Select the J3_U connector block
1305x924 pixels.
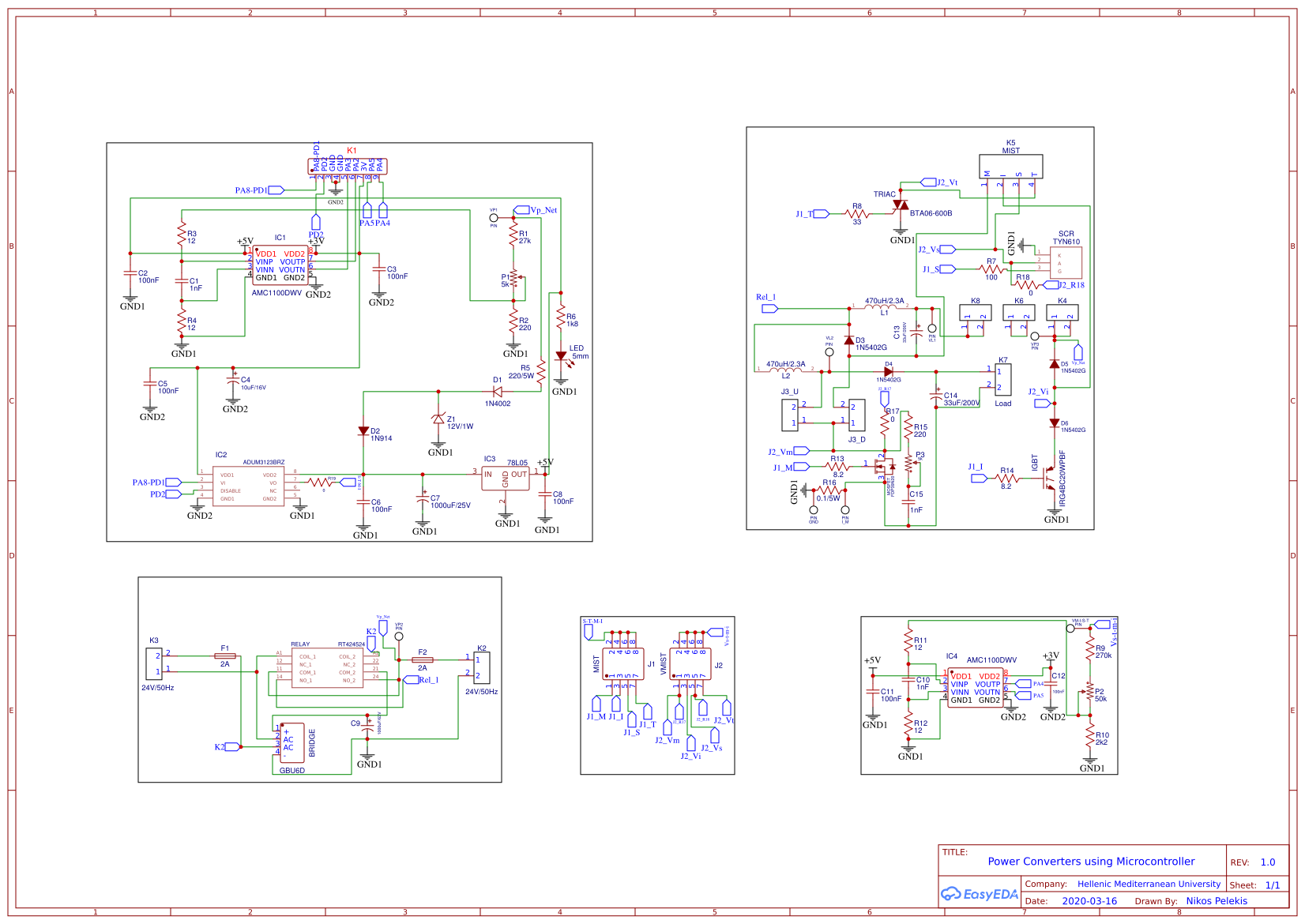click(x=790, y=415)
